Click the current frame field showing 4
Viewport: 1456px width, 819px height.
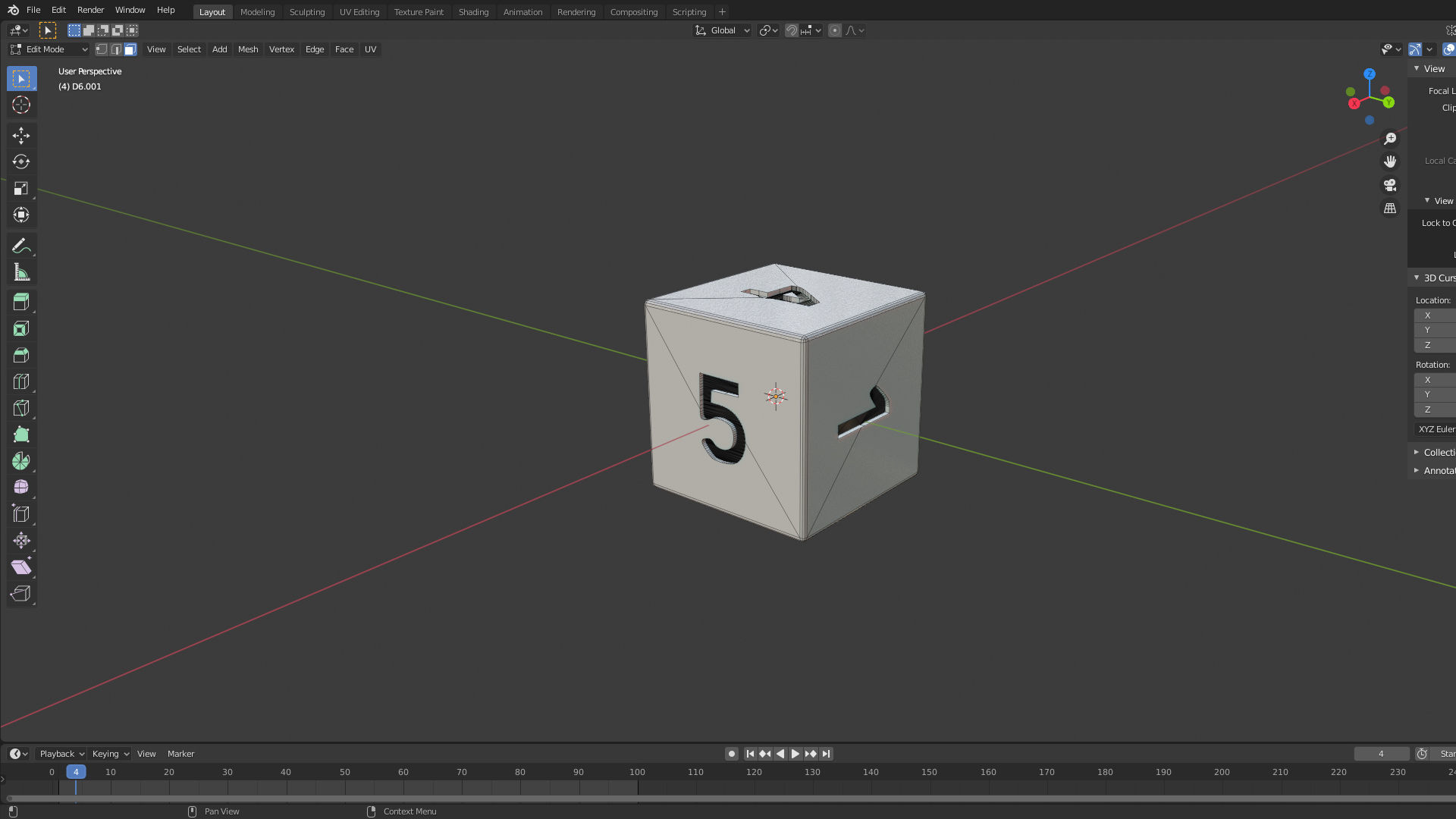point(1382,754)
